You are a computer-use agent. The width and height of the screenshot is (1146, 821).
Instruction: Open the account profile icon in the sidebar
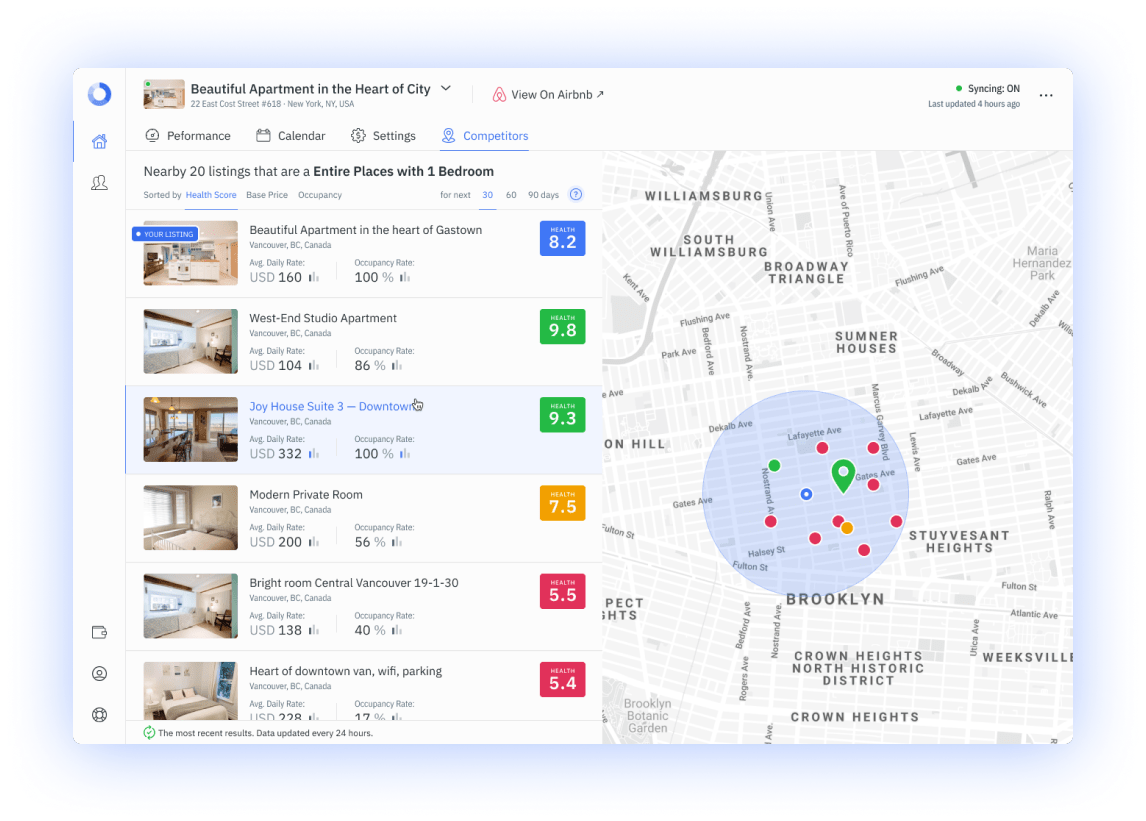99,673
